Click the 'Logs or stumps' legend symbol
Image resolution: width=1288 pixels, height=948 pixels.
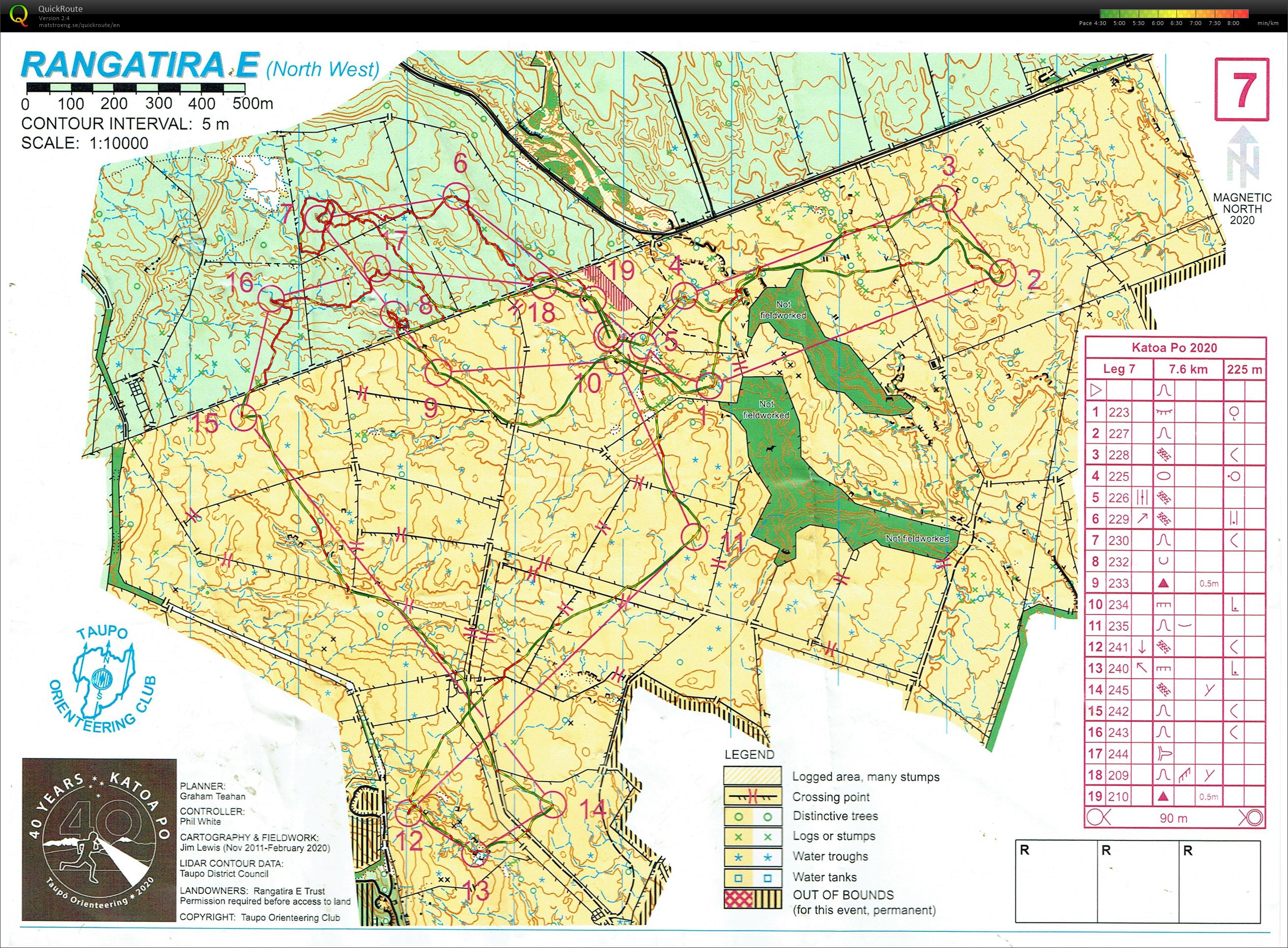click(752, 836)
